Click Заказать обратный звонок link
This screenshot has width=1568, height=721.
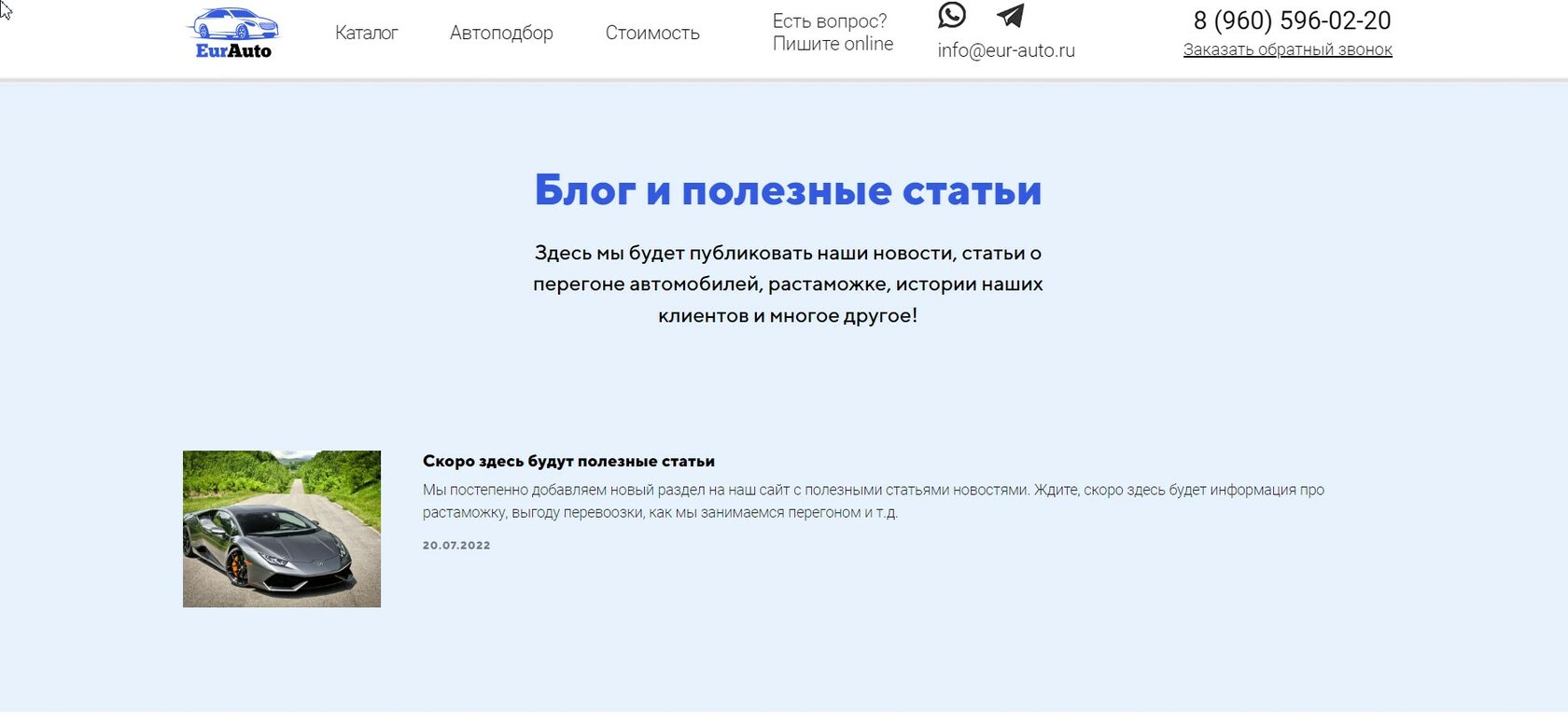[x=1288, y=49]
